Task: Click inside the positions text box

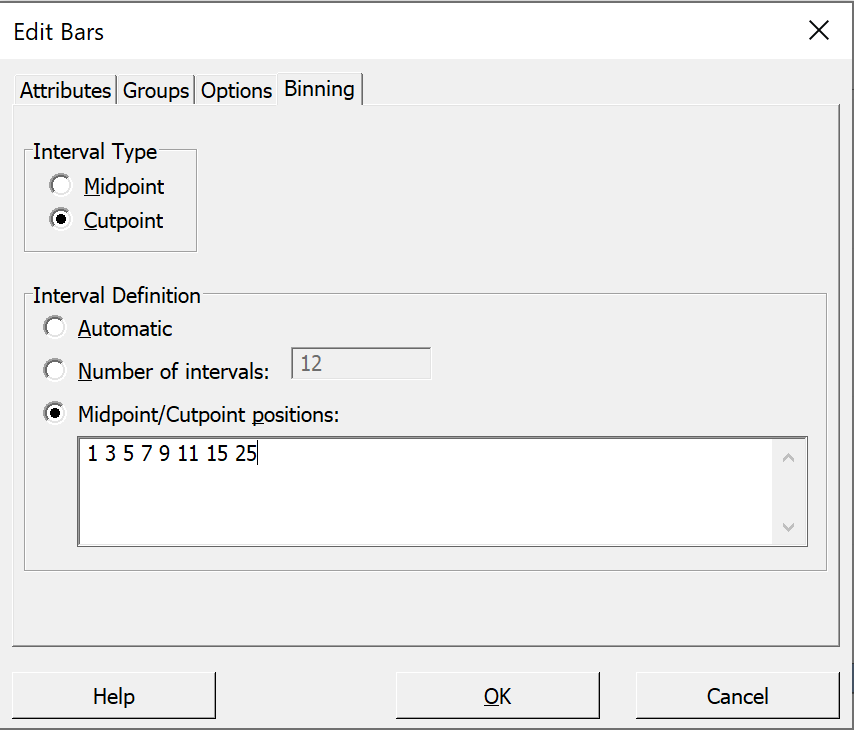Action: pyautogui.click(x=425, y=491)
